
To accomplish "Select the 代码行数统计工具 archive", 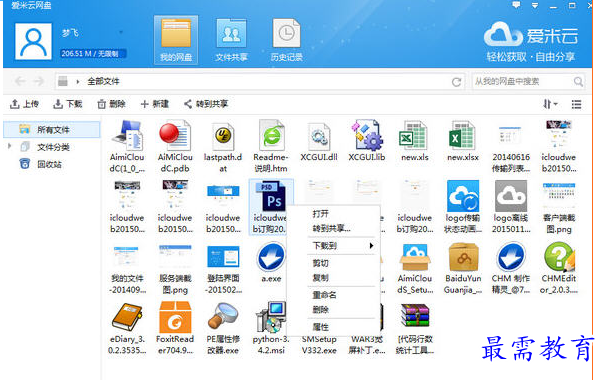I will (415, 328).
